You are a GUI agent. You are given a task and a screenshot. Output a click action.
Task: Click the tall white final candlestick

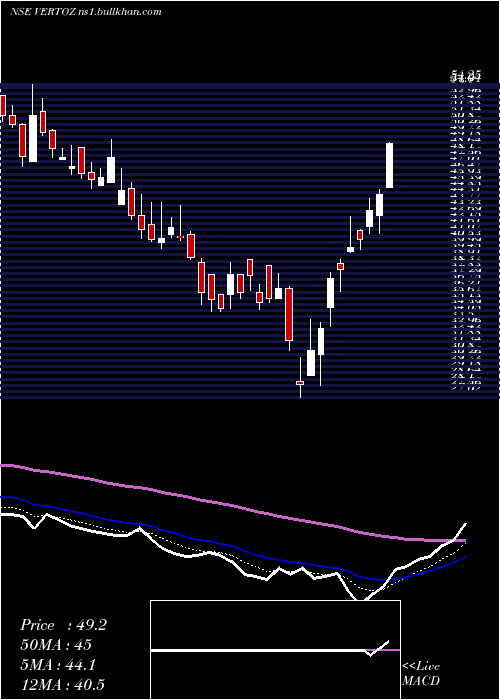389,165
